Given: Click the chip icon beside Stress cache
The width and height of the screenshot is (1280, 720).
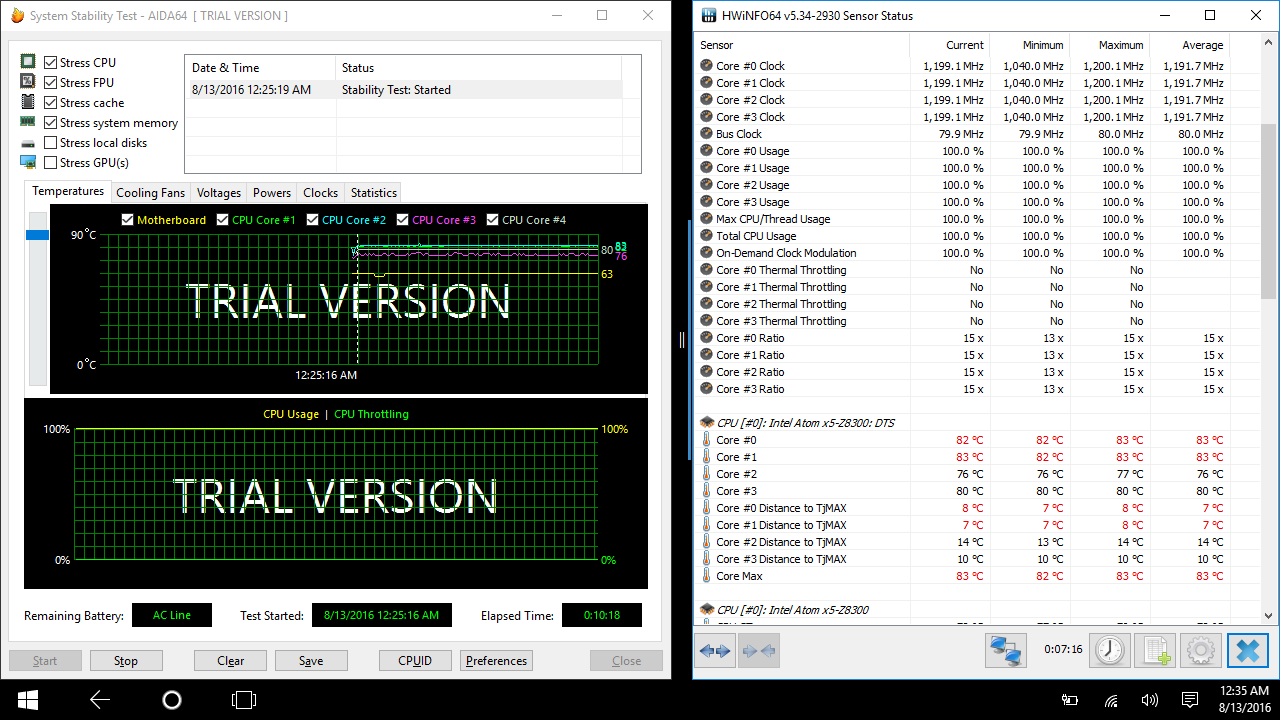Looking at the screenshot, I should pyautogui.click(x=28, y=102).
